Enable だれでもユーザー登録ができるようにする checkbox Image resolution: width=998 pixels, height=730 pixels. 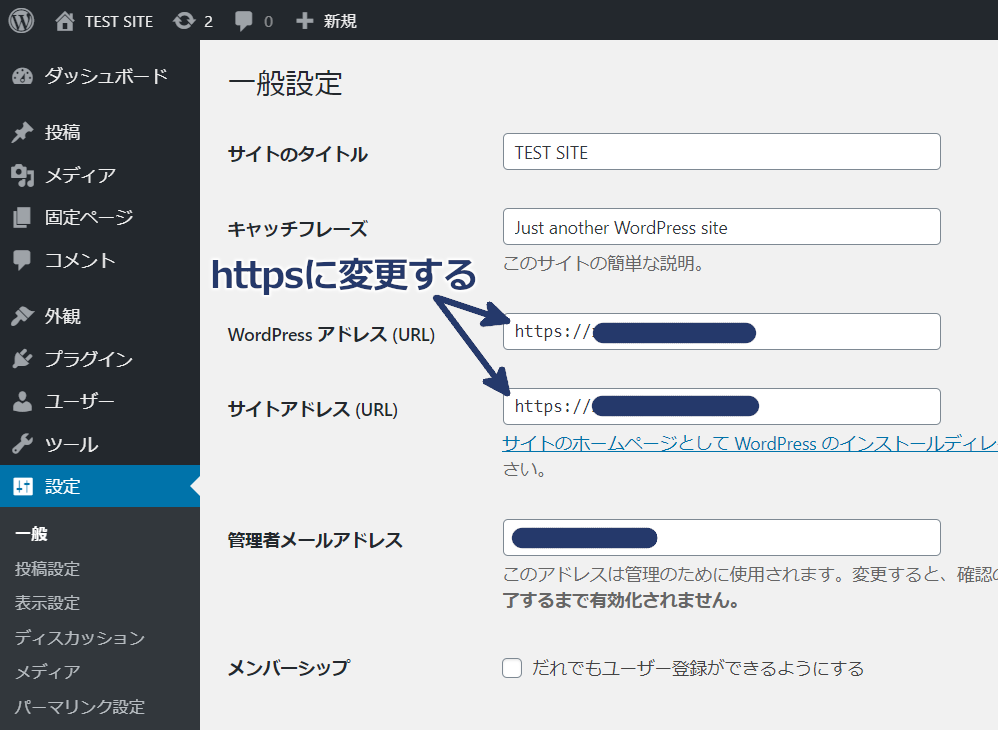coord(512,668)
